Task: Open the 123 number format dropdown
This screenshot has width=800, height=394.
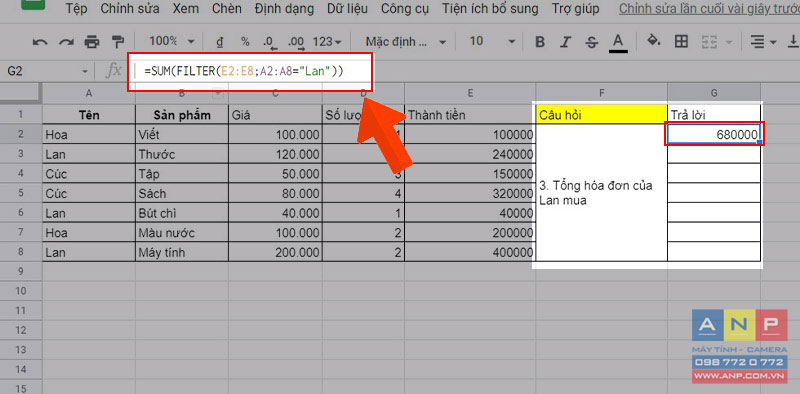Action: pos(327,41)
